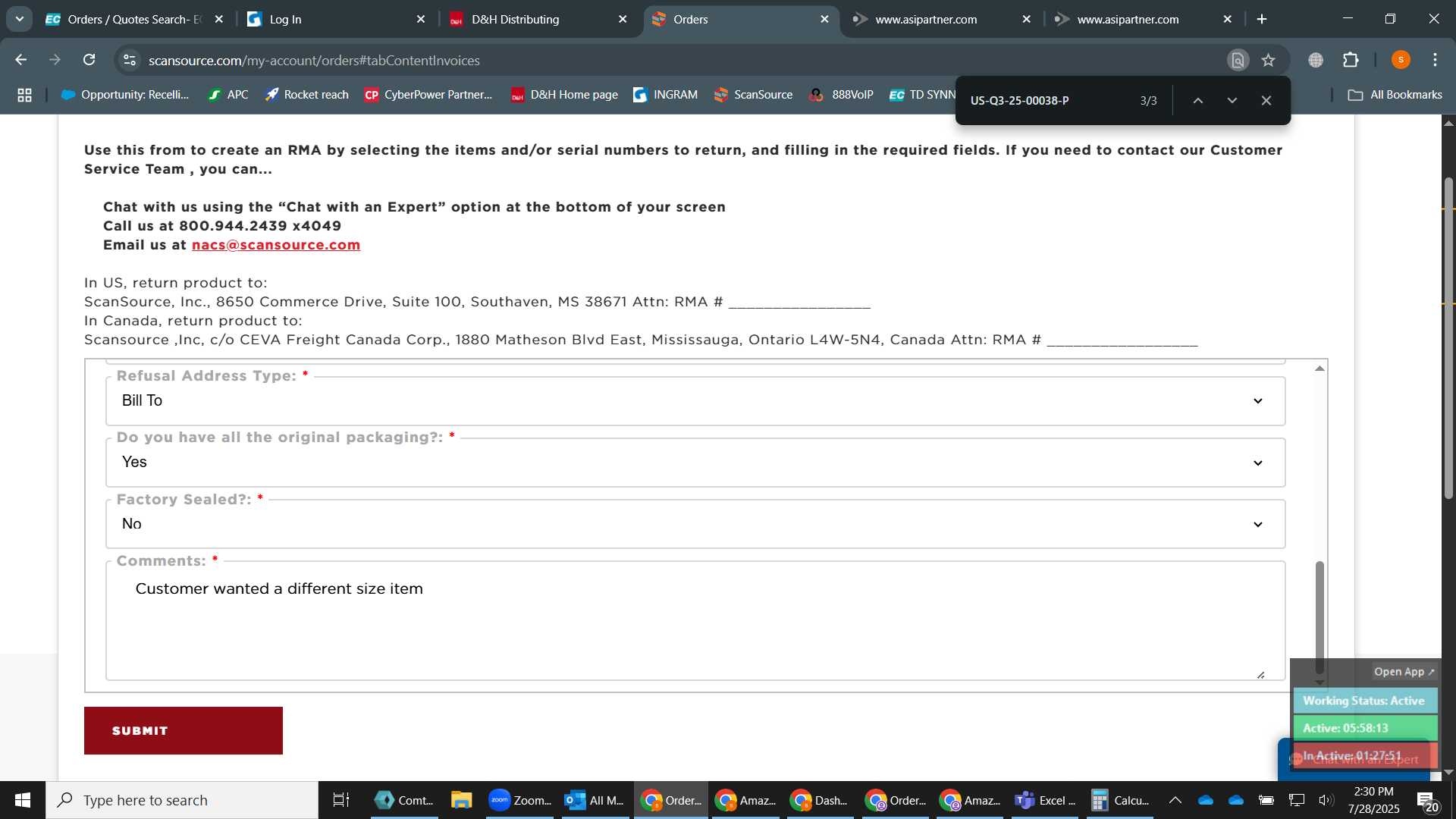The width and height of the screenshot is (1456, 819).
Task: Expand original packaging dropdown showing Yes
Action: coord(695,463)
